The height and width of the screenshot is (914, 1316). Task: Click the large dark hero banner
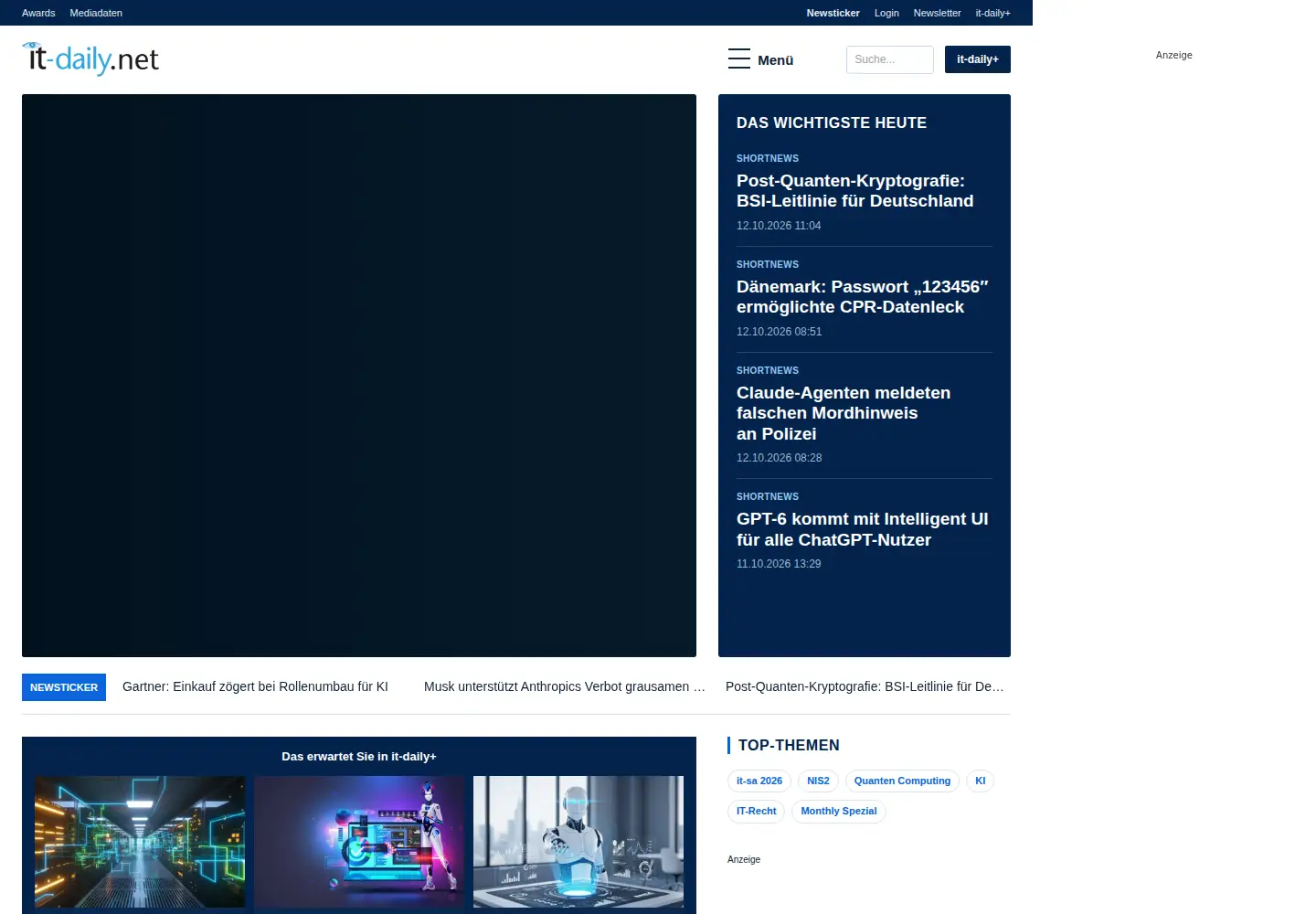click(359, 376)
